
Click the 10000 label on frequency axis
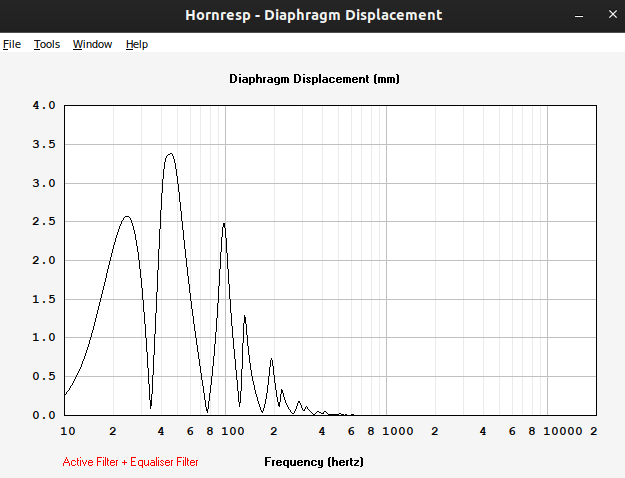point(562,431)
